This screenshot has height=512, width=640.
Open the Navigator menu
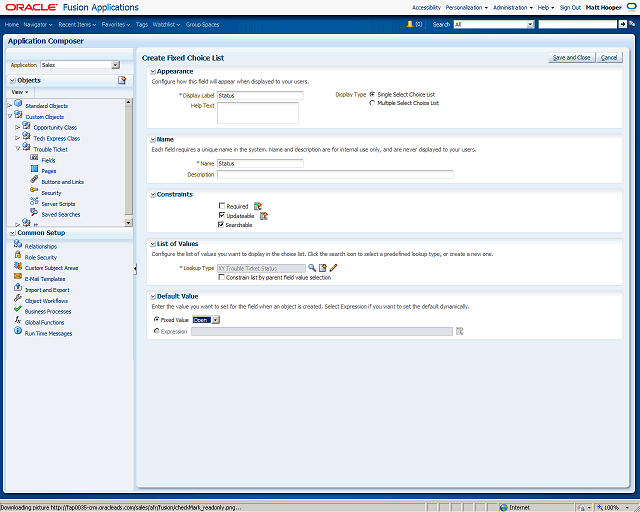click(38, 24)
